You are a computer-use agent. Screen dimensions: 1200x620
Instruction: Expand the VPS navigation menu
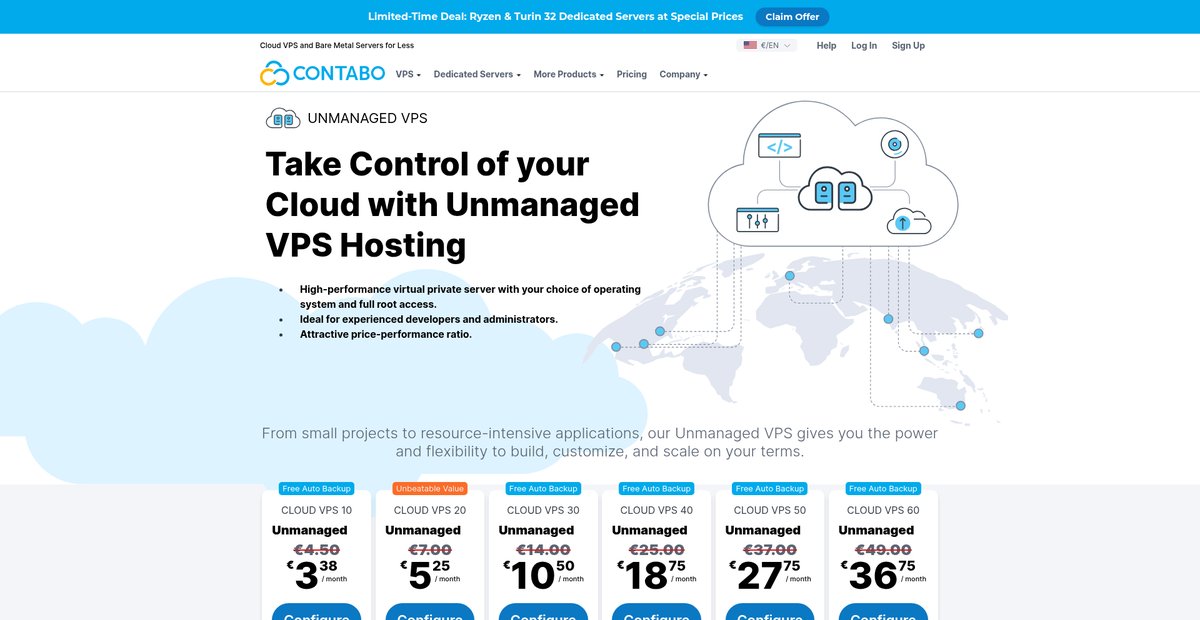[408, 74]
